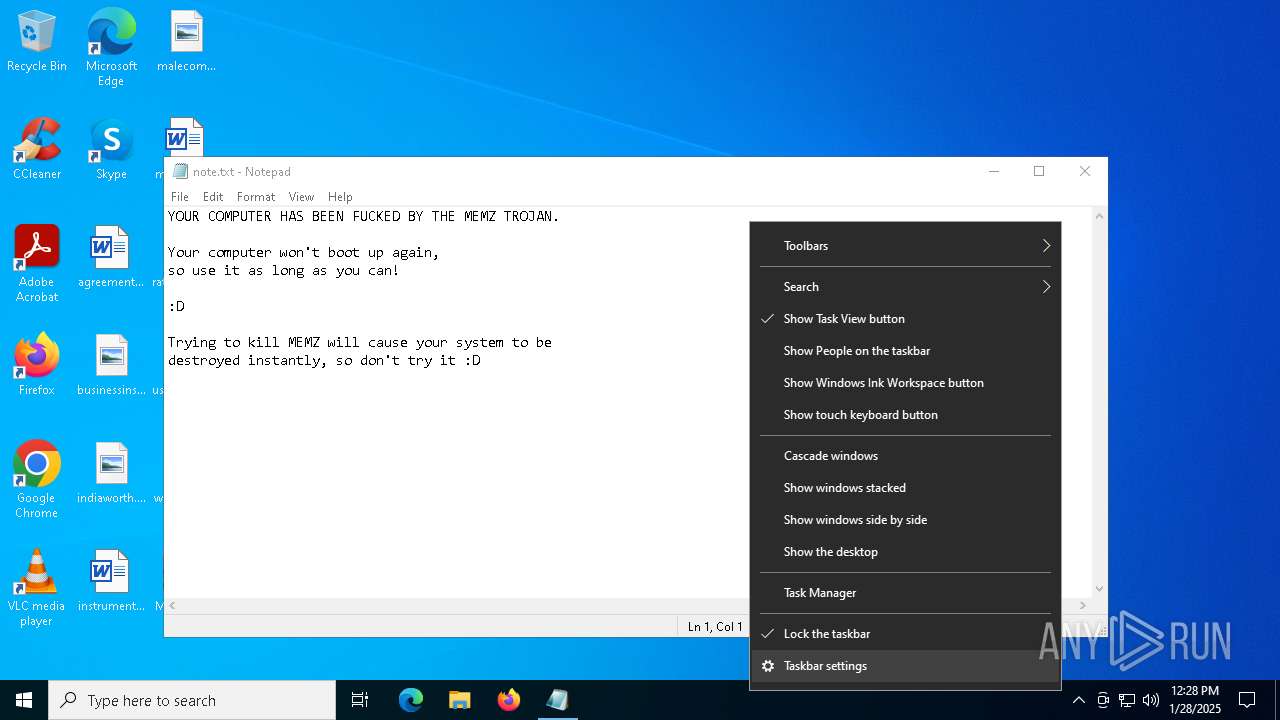Image resolution: width=1280 pixels, height=720 pixels.
Task: Launch Microsoft Edge from desktop shortcut
Action: [x=111, y=48]
